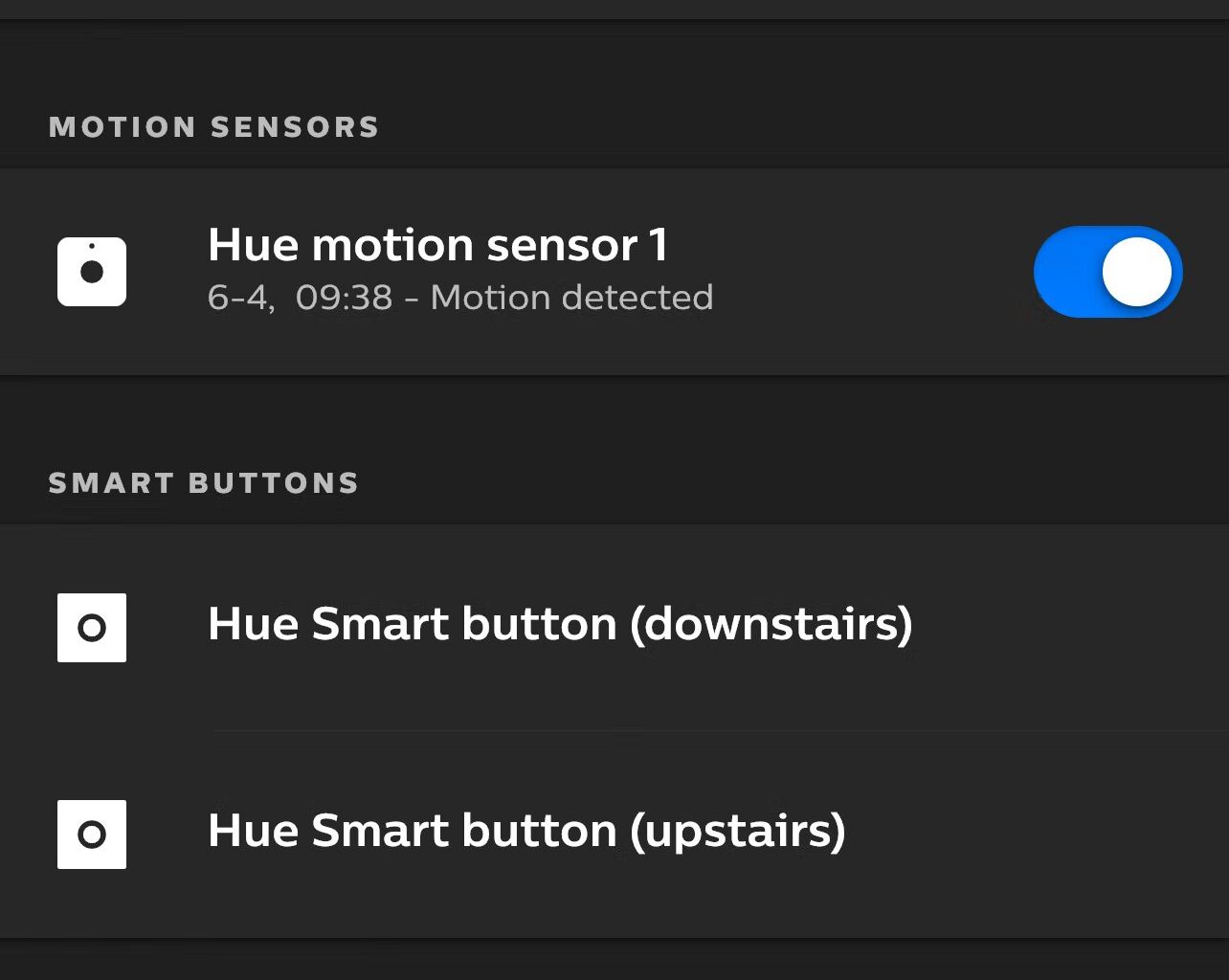Tap 'Hue Smart button' text in downstairs row
Image resolution: width=1229 pixels, height=980 pixels.
[x=413, y=624]
